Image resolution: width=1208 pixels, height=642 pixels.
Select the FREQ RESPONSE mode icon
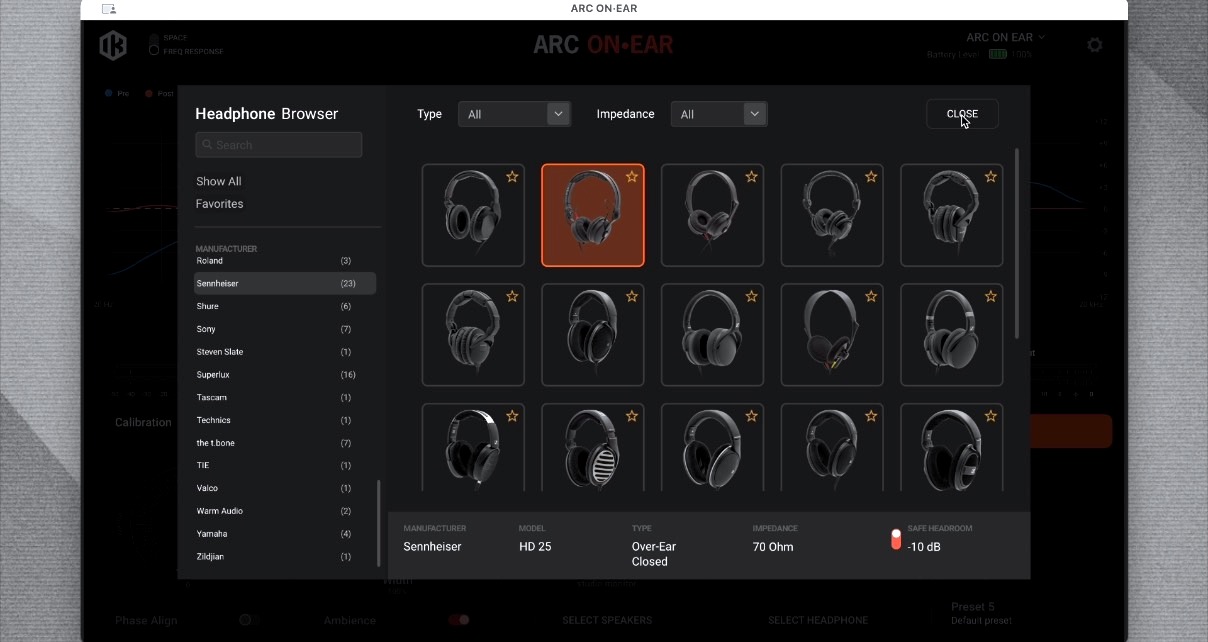tap(152, 49)
